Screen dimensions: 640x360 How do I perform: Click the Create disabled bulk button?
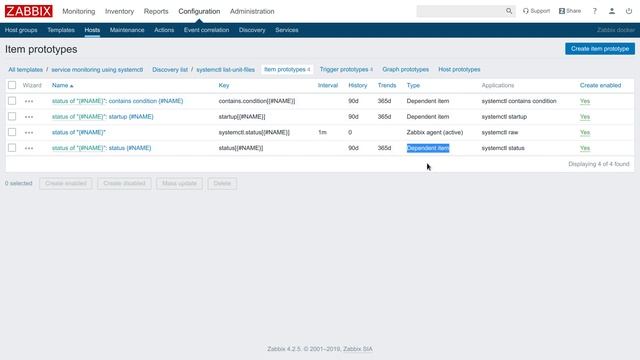point(124,183)
